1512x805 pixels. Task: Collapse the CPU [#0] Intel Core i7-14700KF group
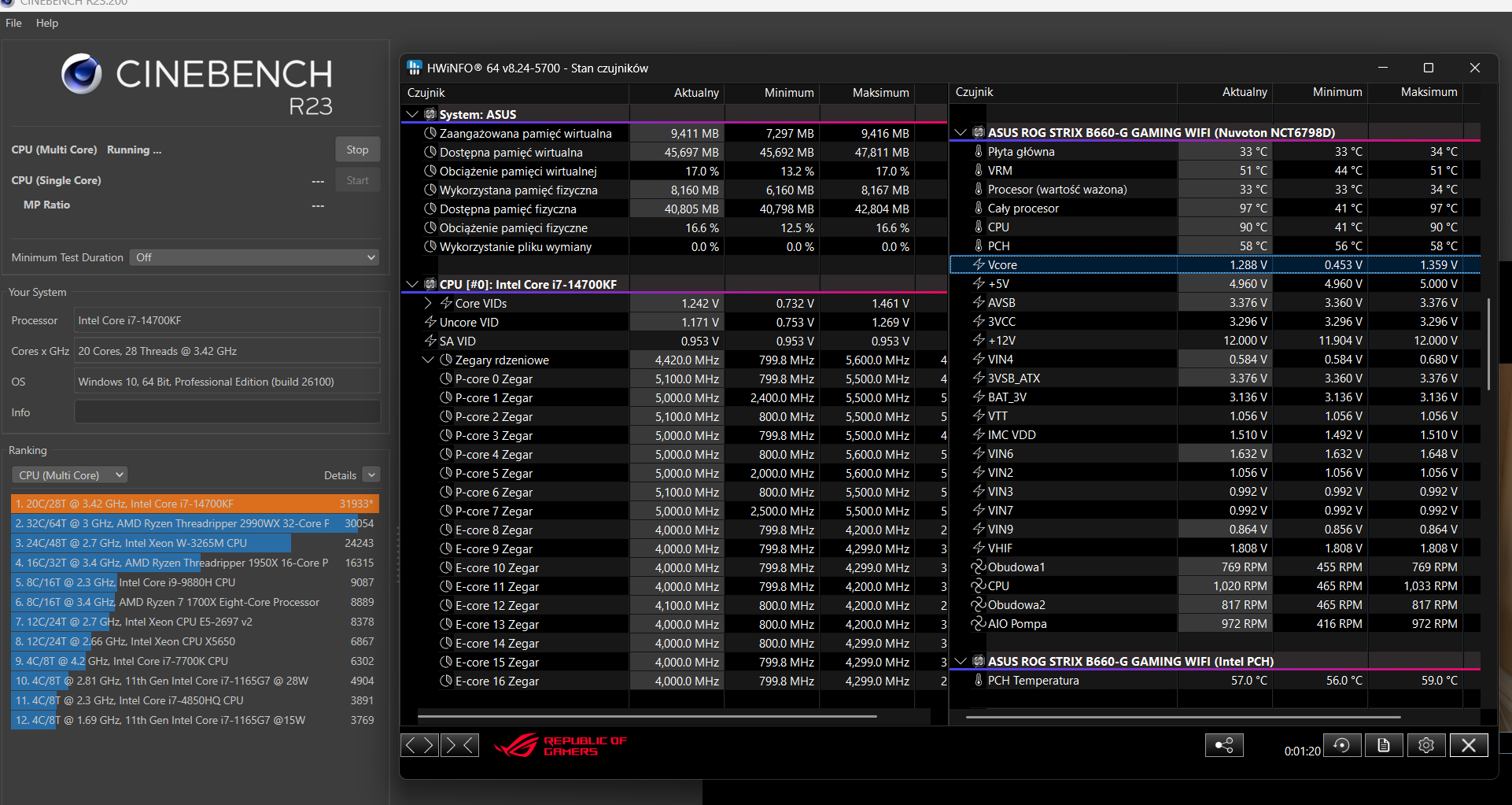411,284
